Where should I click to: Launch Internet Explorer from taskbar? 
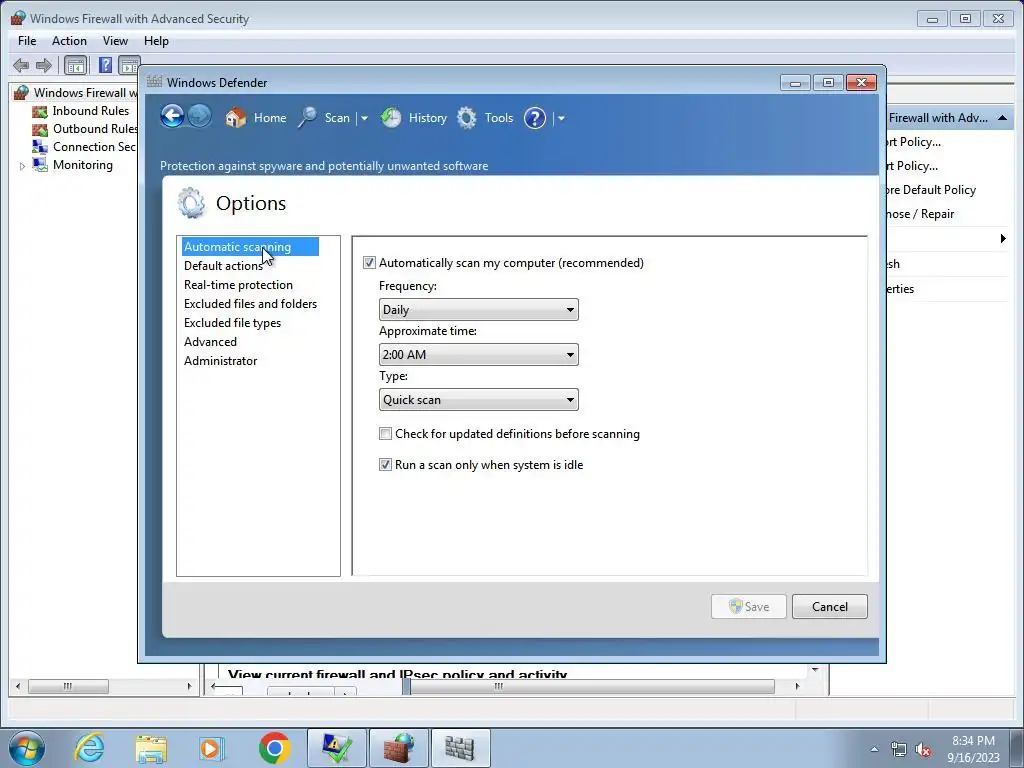pos(89,748)
